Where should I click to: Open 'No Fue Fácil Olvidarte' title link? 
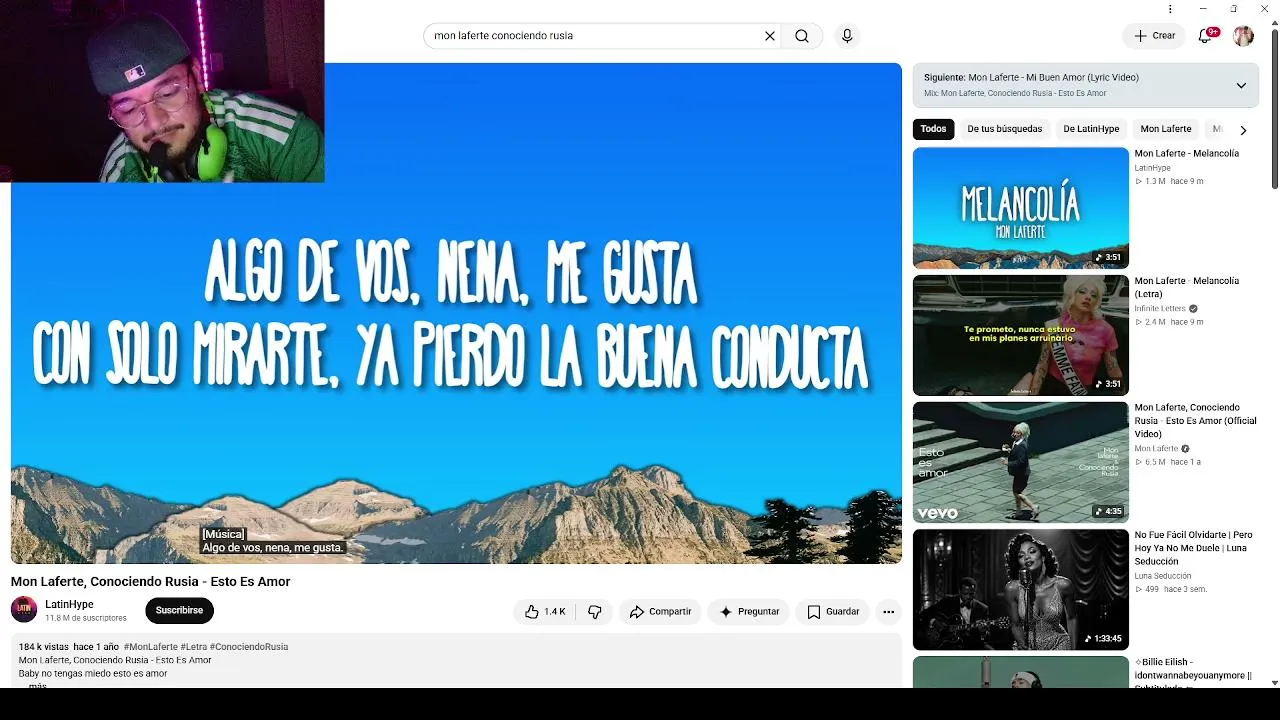tap(1193, 548)
